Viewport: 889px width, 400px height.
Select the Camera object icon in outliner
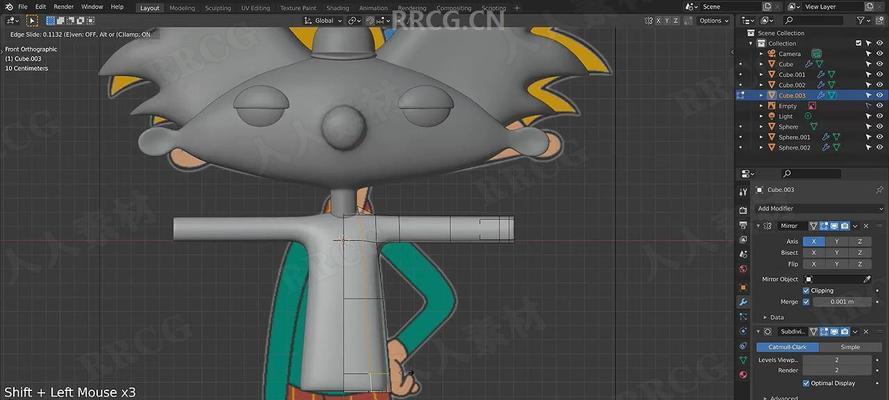[x=771, y=54]
